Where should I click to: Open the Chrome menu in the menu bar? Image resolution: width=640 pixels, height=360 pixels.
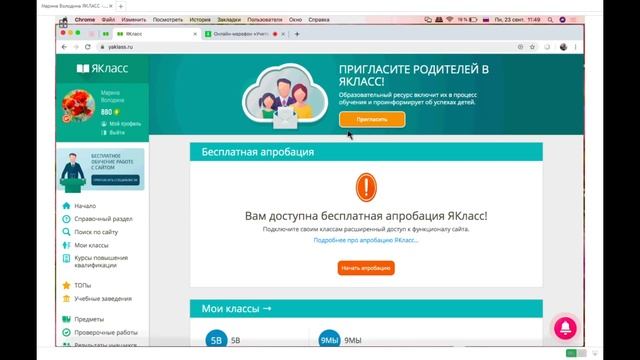84,20
